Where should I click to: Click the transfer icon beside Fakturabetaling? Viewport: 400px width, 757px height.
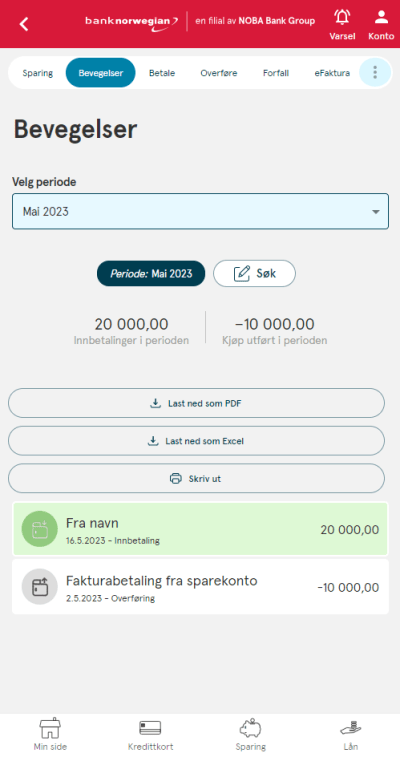point(40,587)
